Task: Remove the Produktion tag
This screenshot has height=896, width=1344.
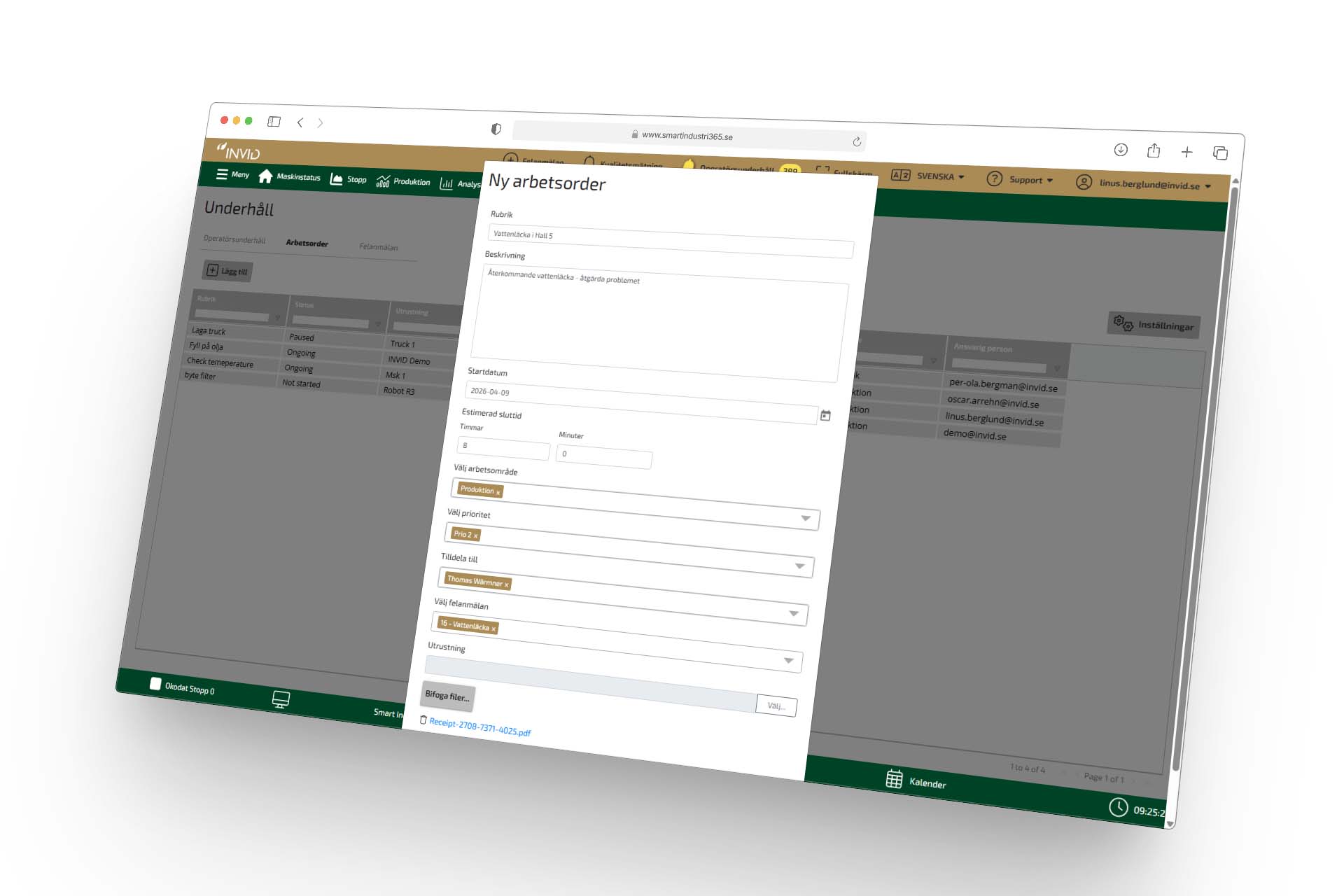Action: (498, 492)
